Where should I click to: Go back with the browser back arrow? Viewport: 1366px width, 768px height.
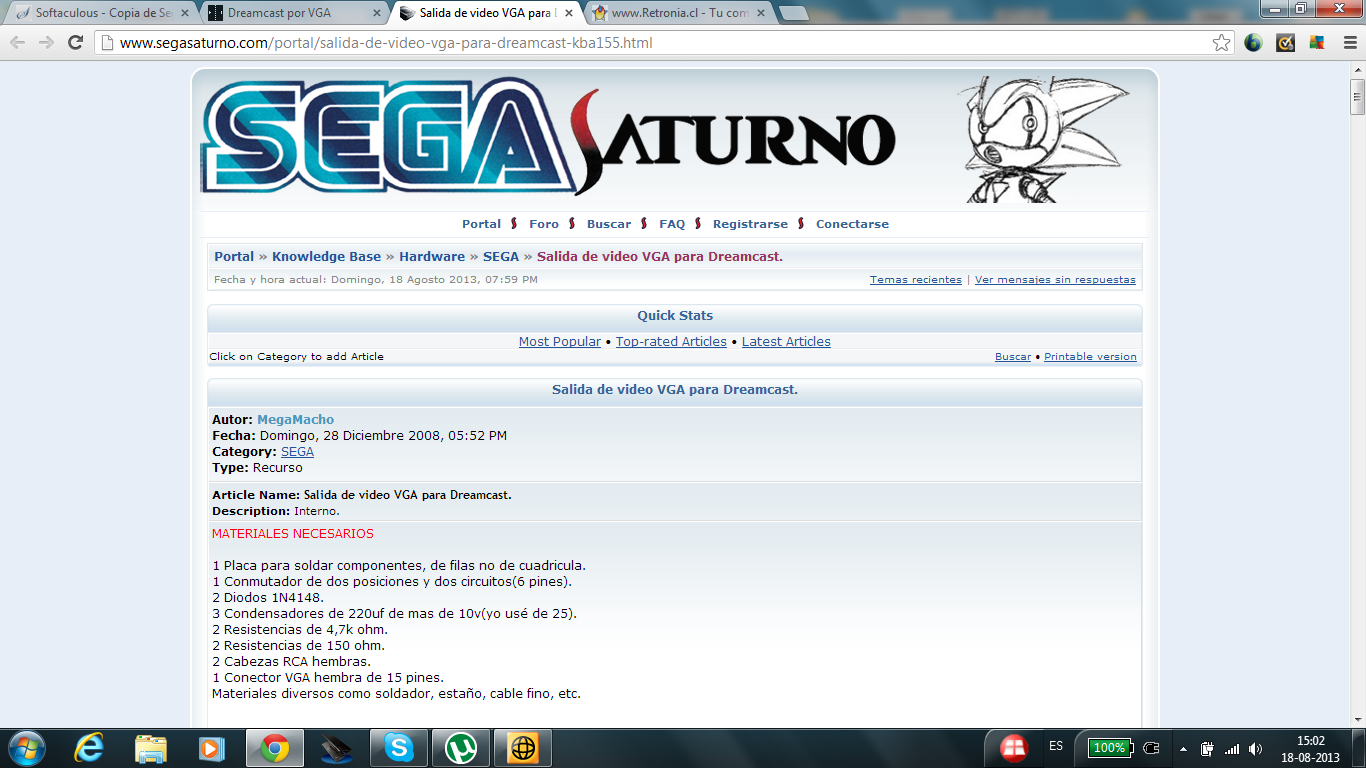coord(18,43)
